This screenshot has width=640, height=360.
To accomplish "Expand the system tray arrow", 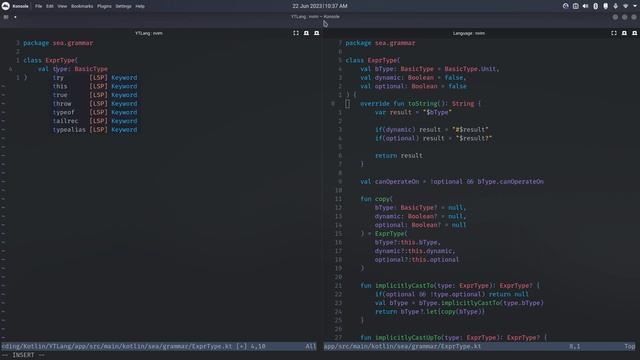I will point(635,6).
